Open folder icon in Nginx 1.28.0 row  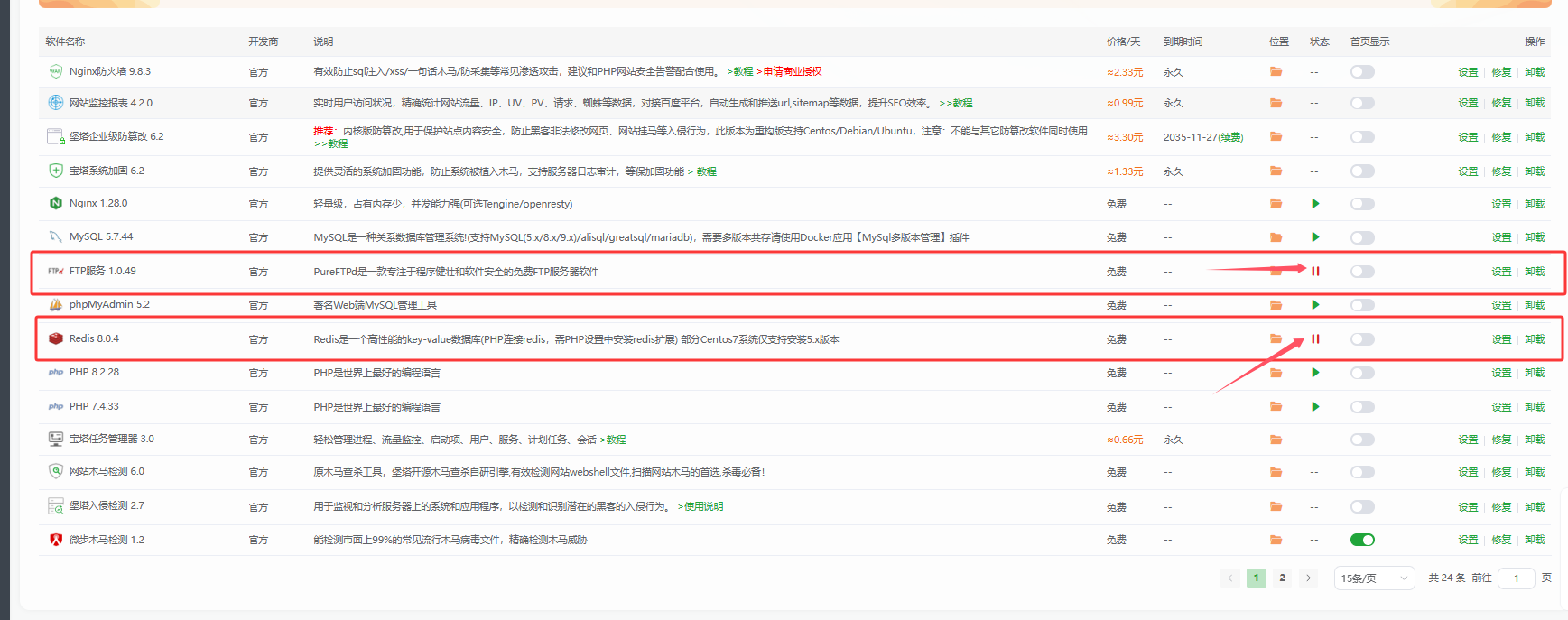(x=1276, y=204)
